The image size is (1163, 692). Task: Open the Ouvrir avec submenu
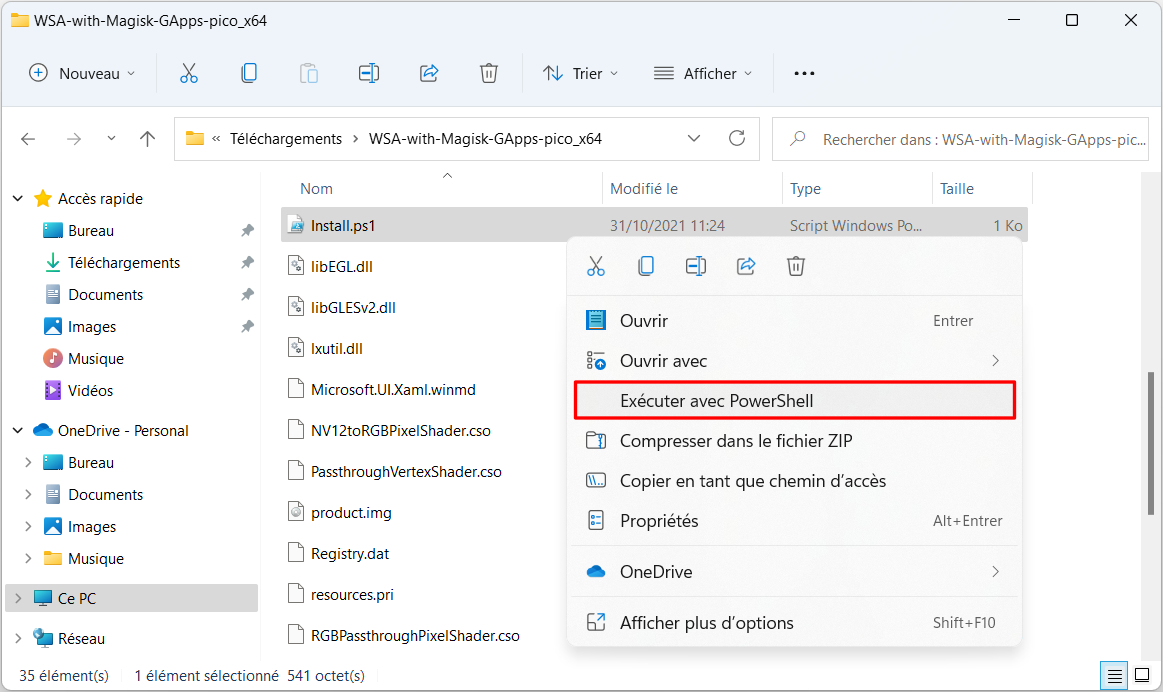click(794, 360)
